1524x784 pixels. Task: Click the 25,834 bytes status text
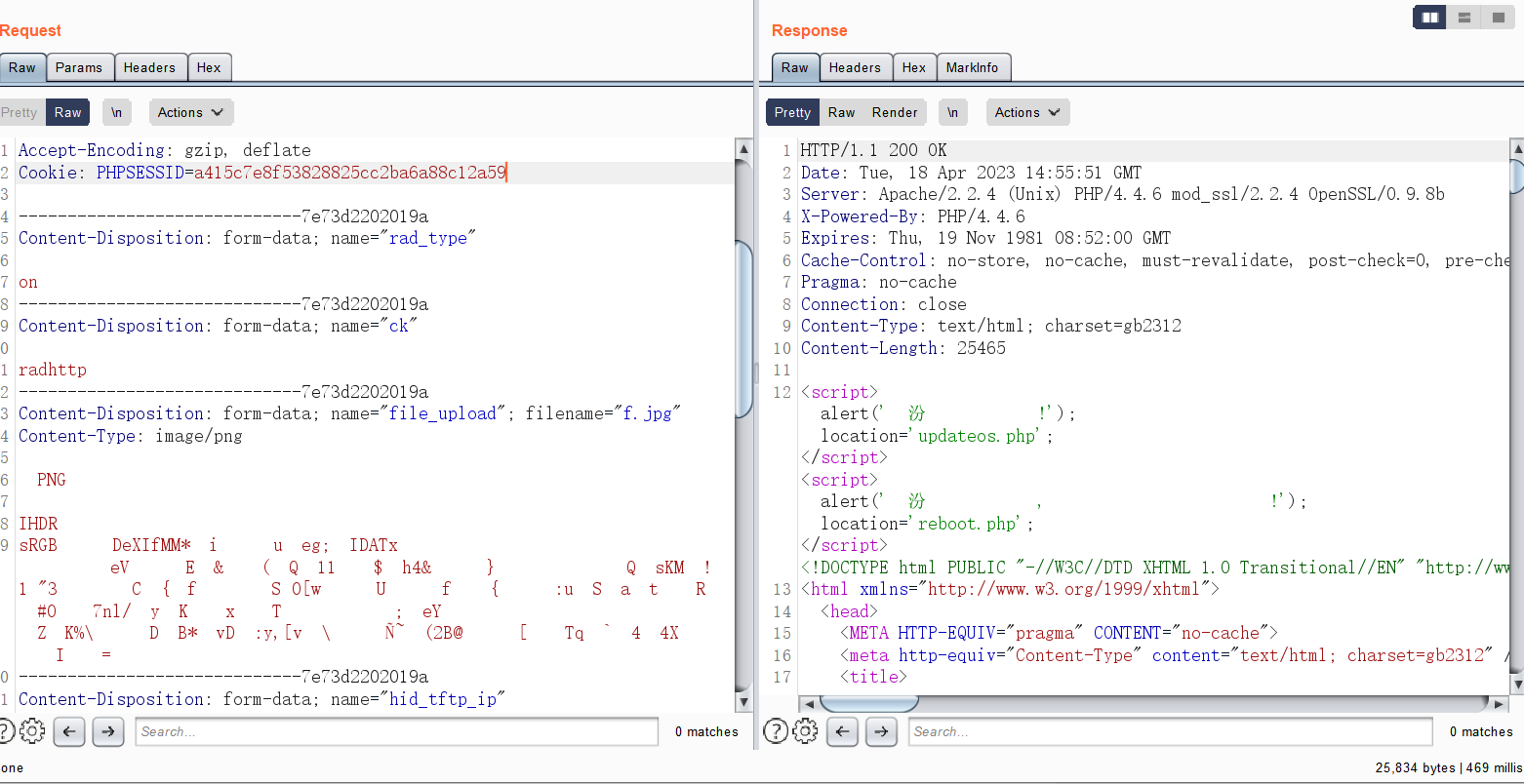[x=1416, y=768]
